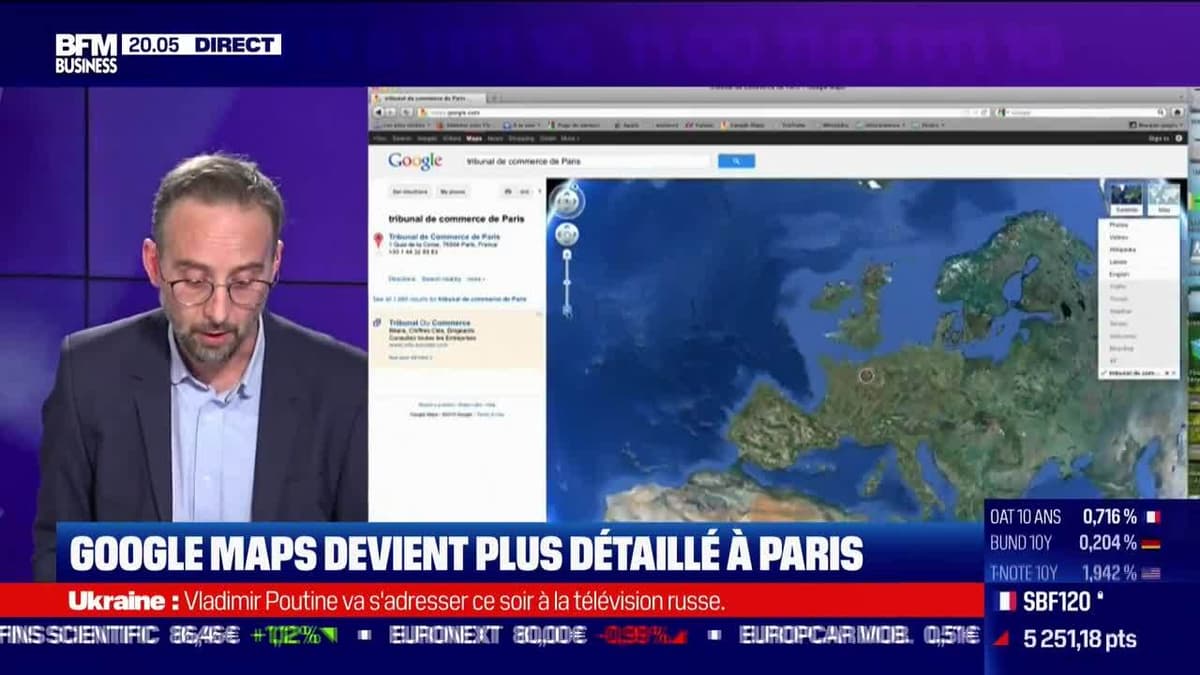Click the round control below the pan compass

coord(567,235)
